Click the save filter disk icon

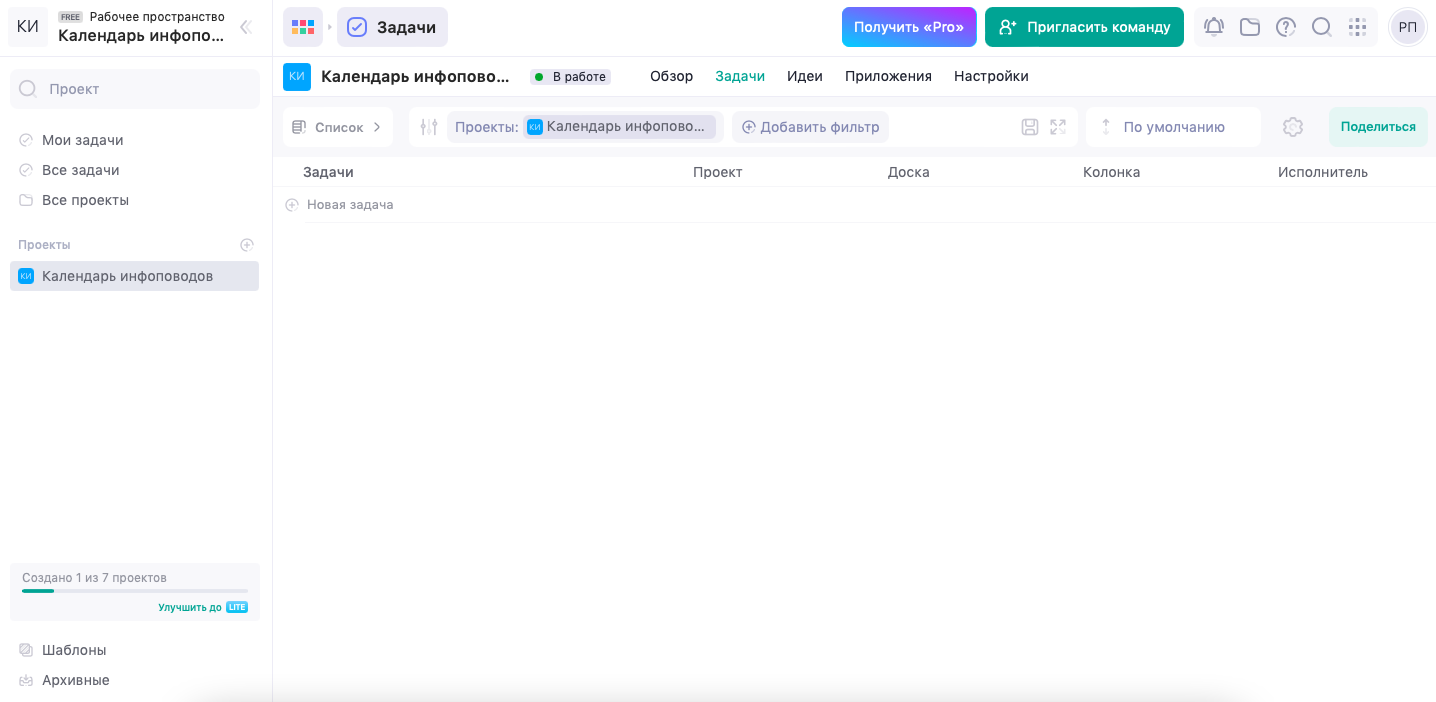(x=1030, y=127)
